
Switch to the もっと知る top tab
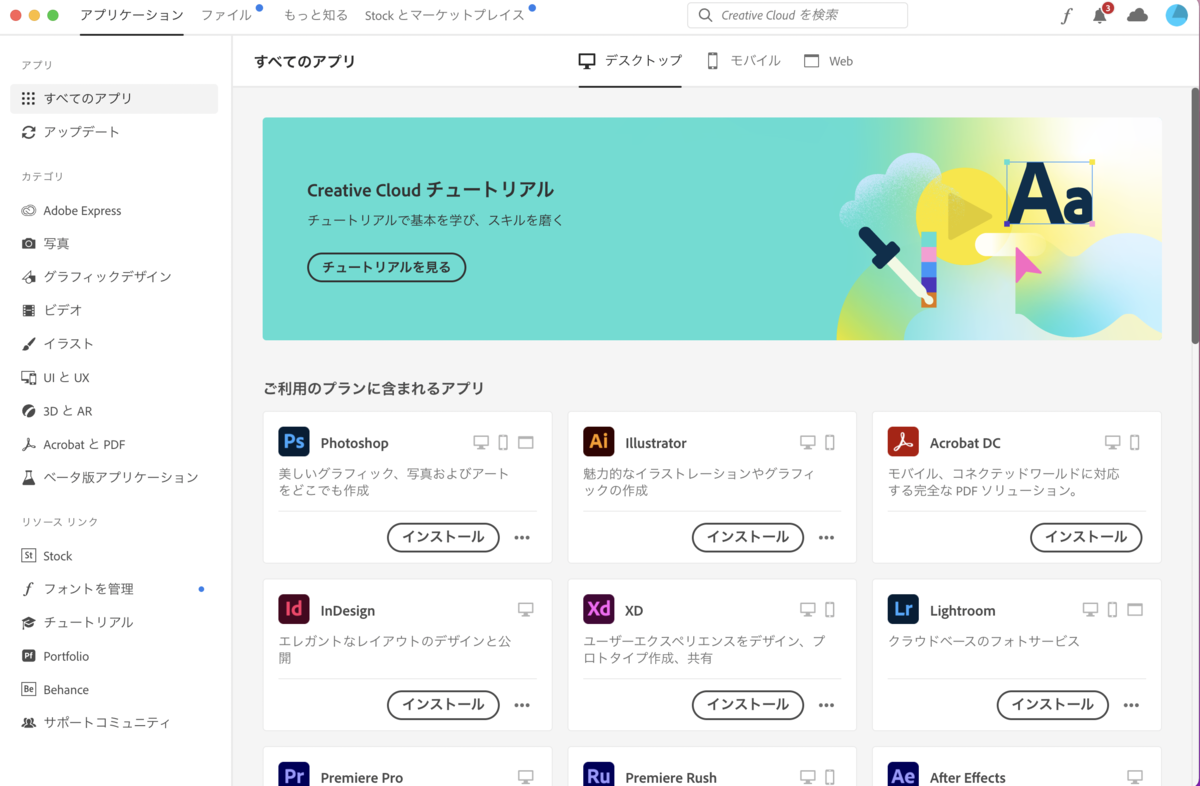pyautogui.click(x=316, y=15)
